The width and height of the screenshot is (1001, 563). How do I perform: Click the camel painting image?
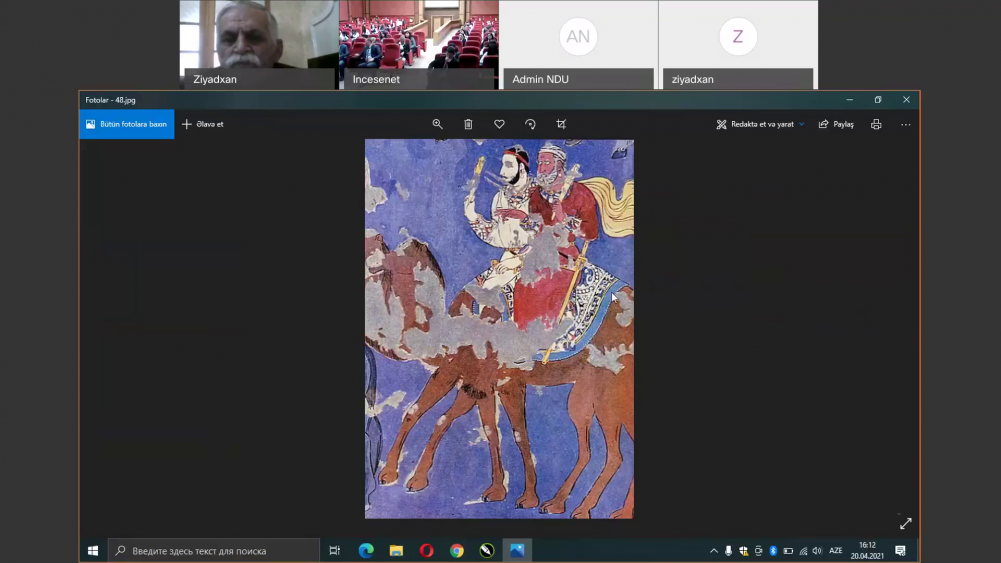499,329
